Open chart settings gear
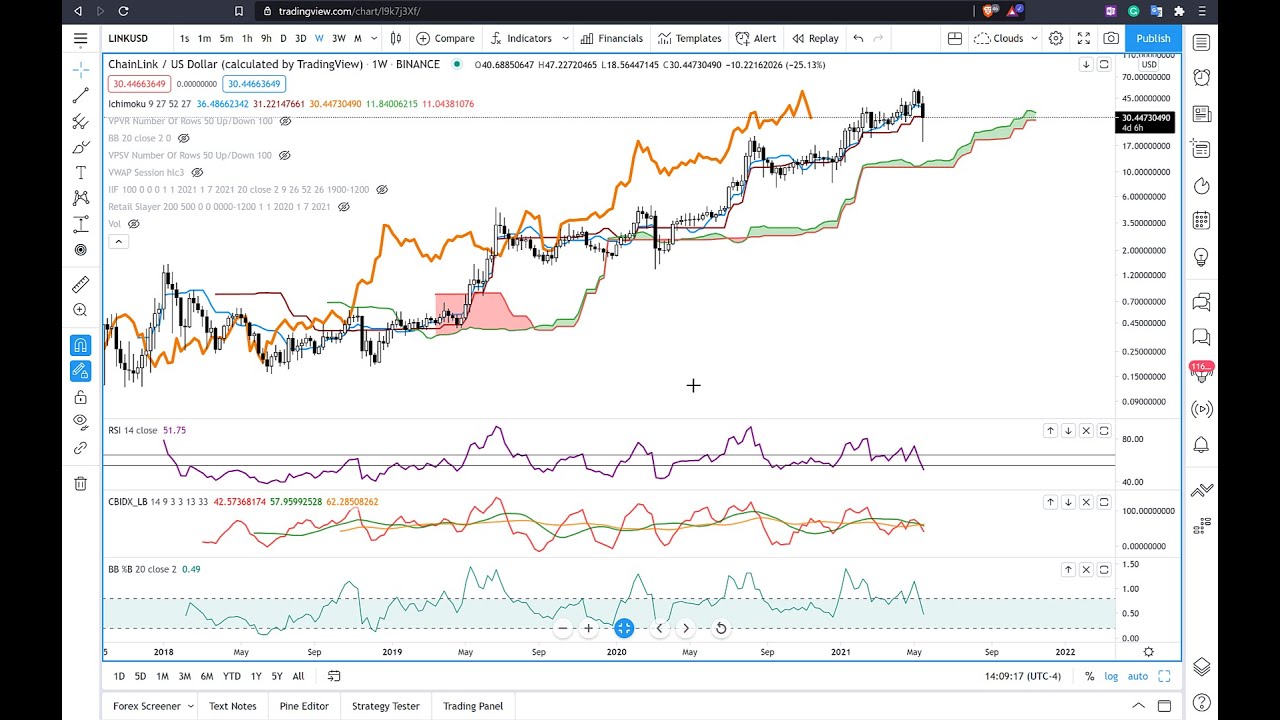The height and width of the screenshot is (720, 1280). point(1056,38)
